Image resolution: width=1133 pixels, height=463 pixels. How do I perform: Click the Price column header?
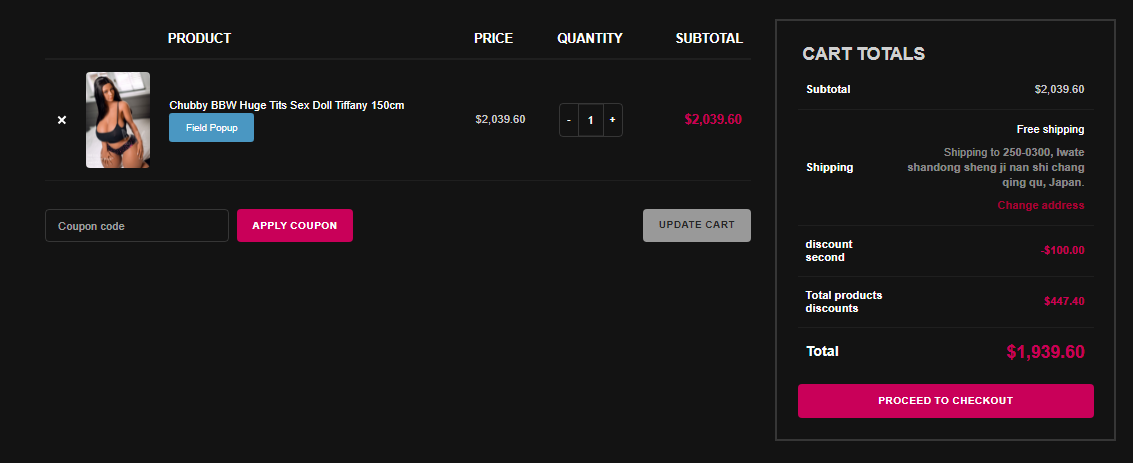494,38
